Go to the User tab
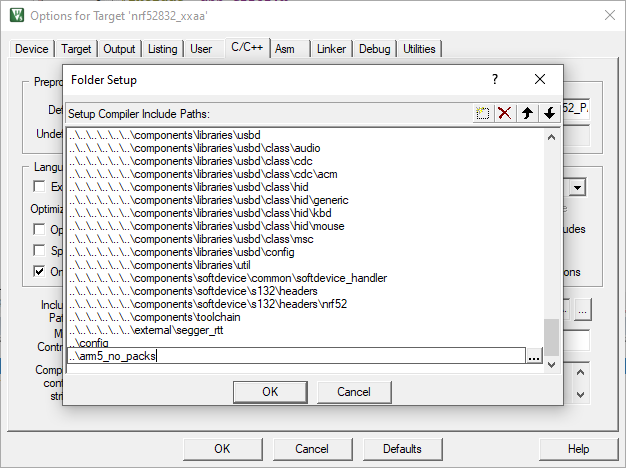The height and width of the screenshot is (468, 626). [x=201, y=49]
